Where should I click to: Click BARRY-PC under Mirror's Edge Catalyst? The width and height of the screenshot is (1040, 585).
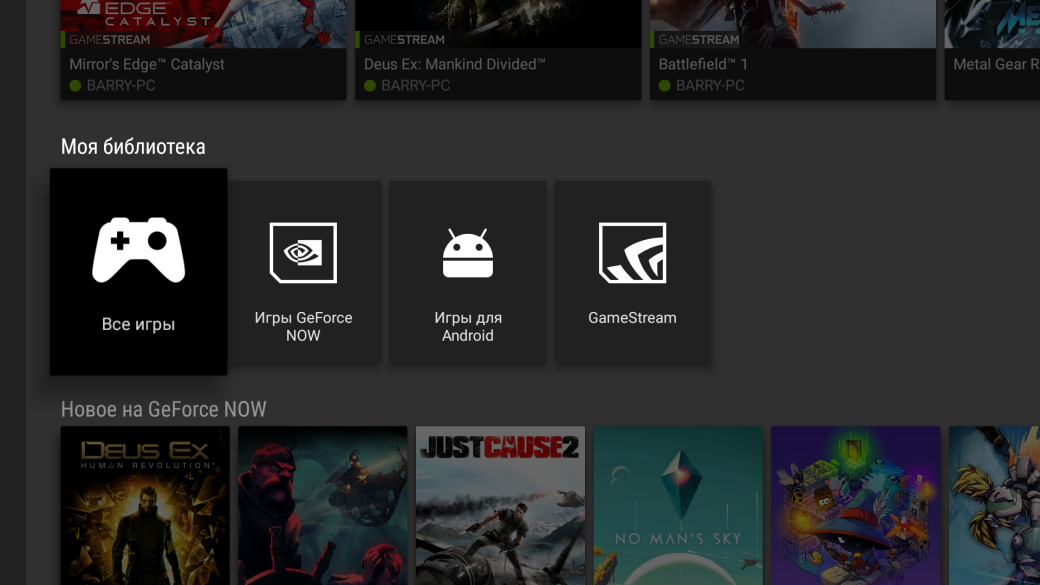pos(121,86)
